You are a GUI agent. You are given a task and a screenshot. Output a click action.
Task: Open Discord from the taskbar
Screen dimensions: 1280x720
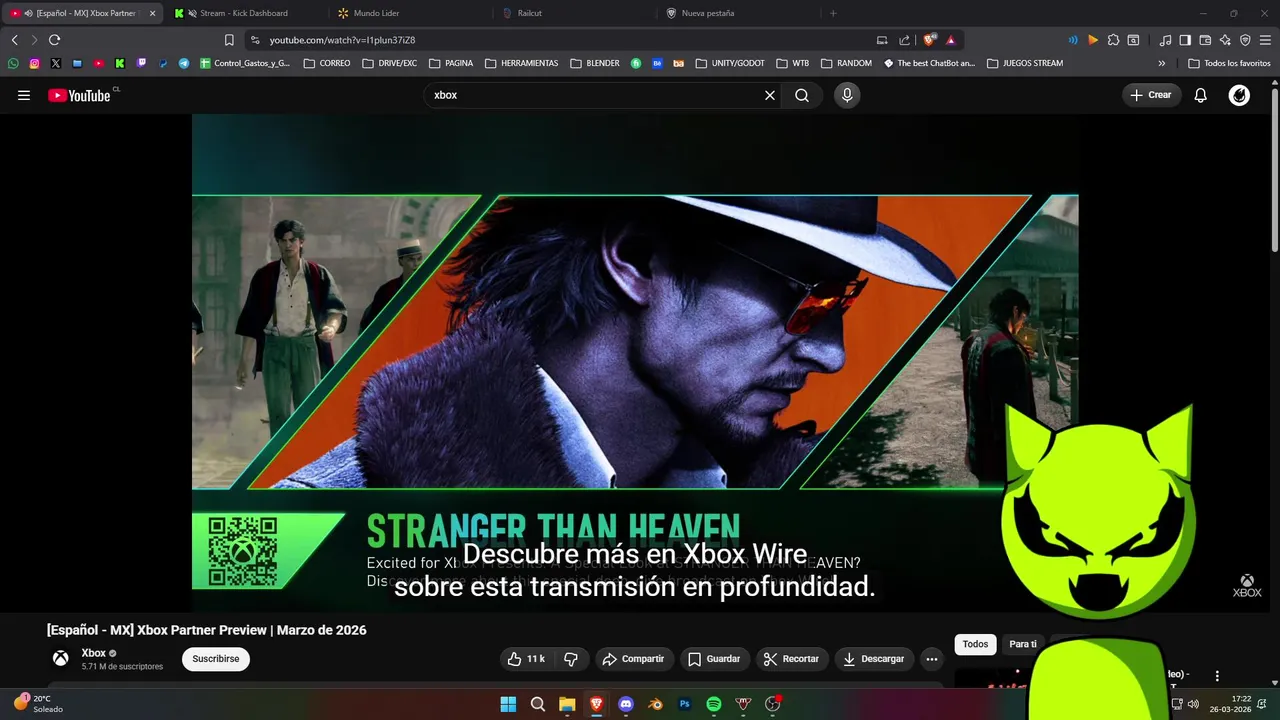tap(626, 704)
